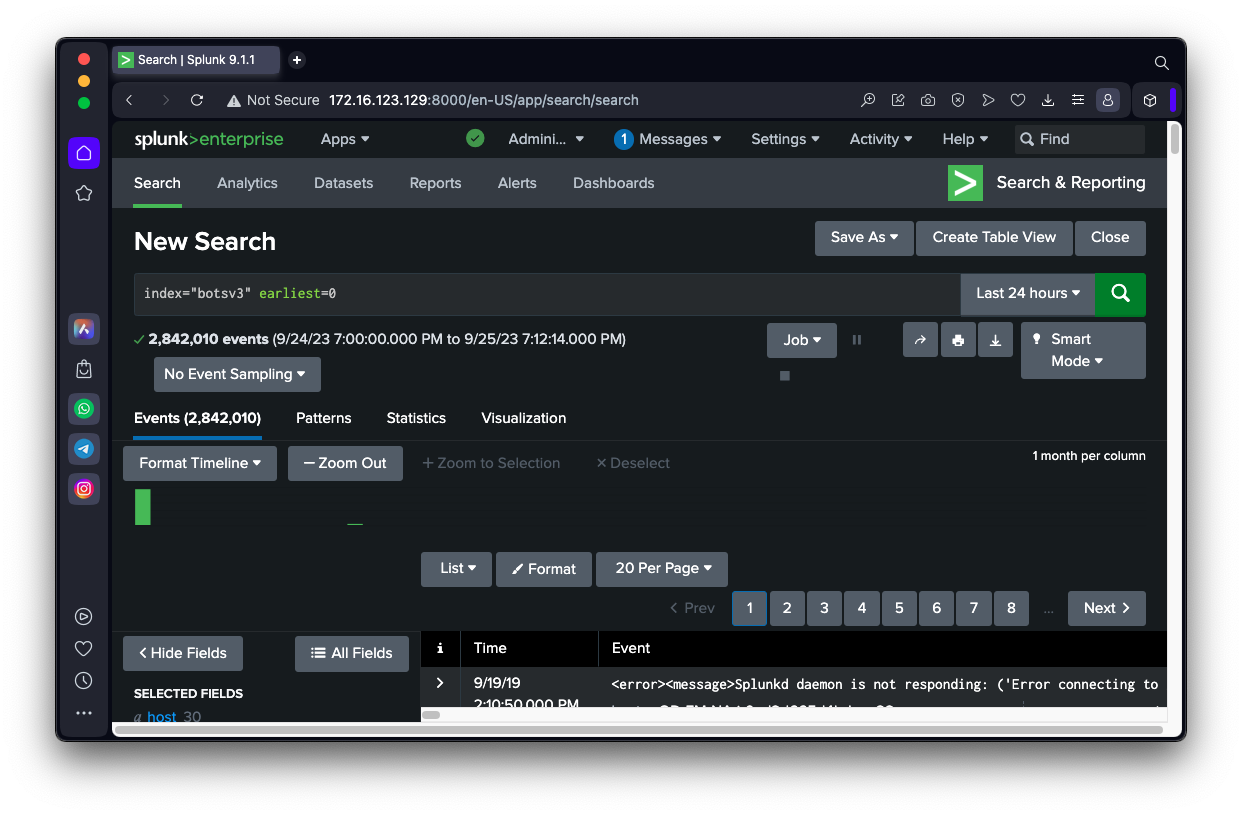Open the extensions cube icon
Image resolution: width=1242 pixels, height=815 pixels.
point(1150,100)
